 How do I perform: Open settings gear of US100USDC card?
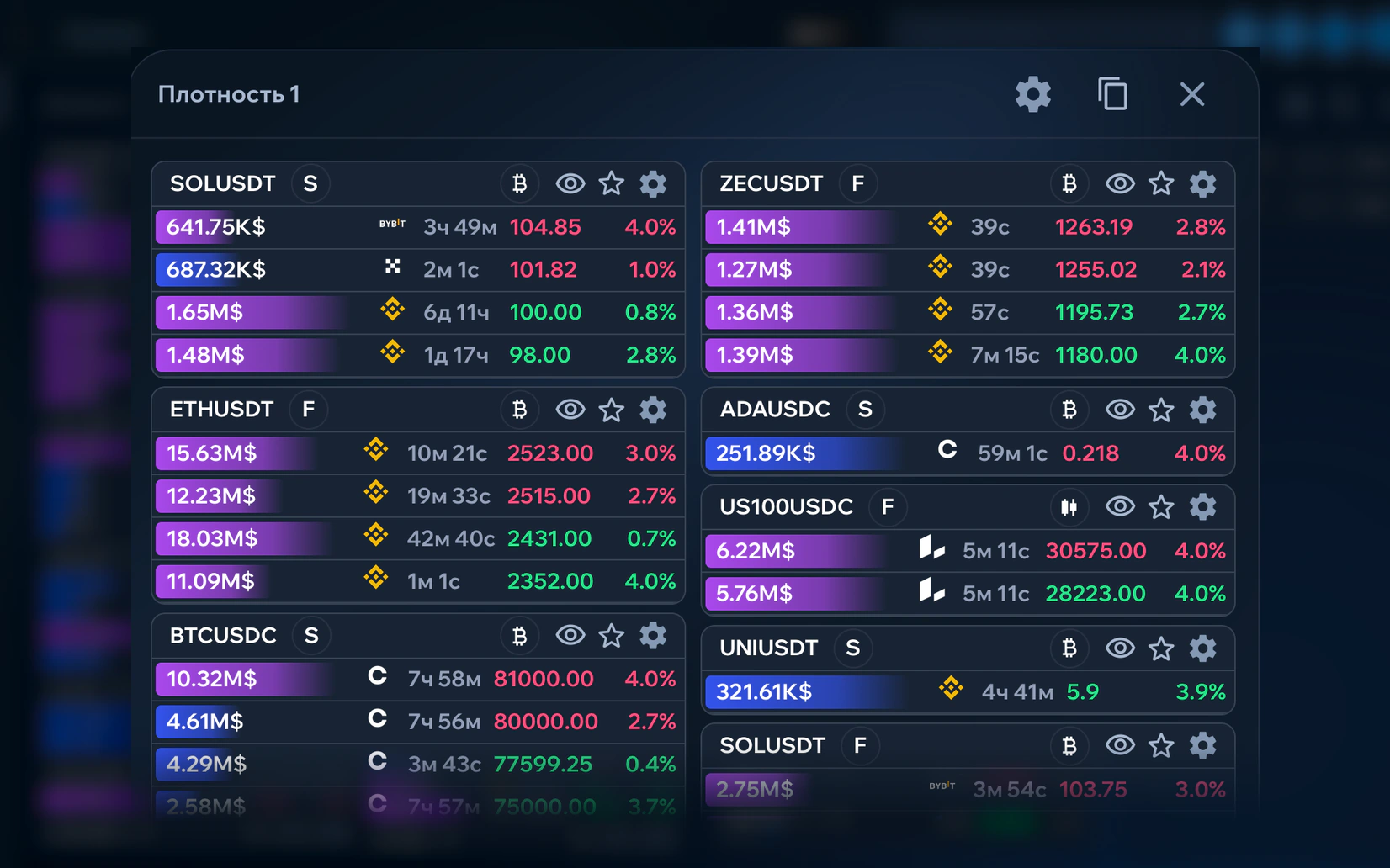pos(1202,506)
